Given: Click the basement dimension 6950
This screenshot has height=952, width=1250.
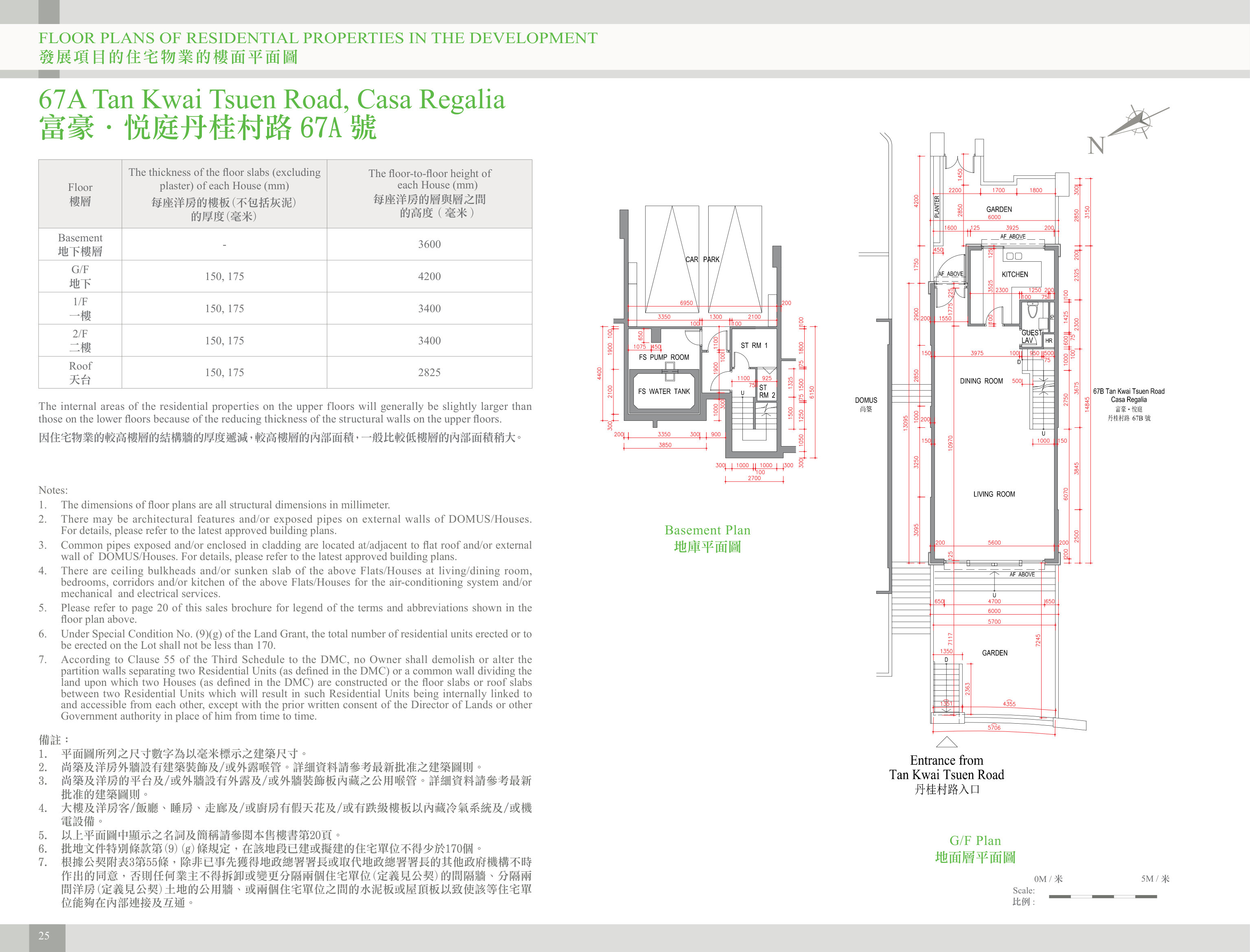Looking at the screenshot, I should point(686,302).
